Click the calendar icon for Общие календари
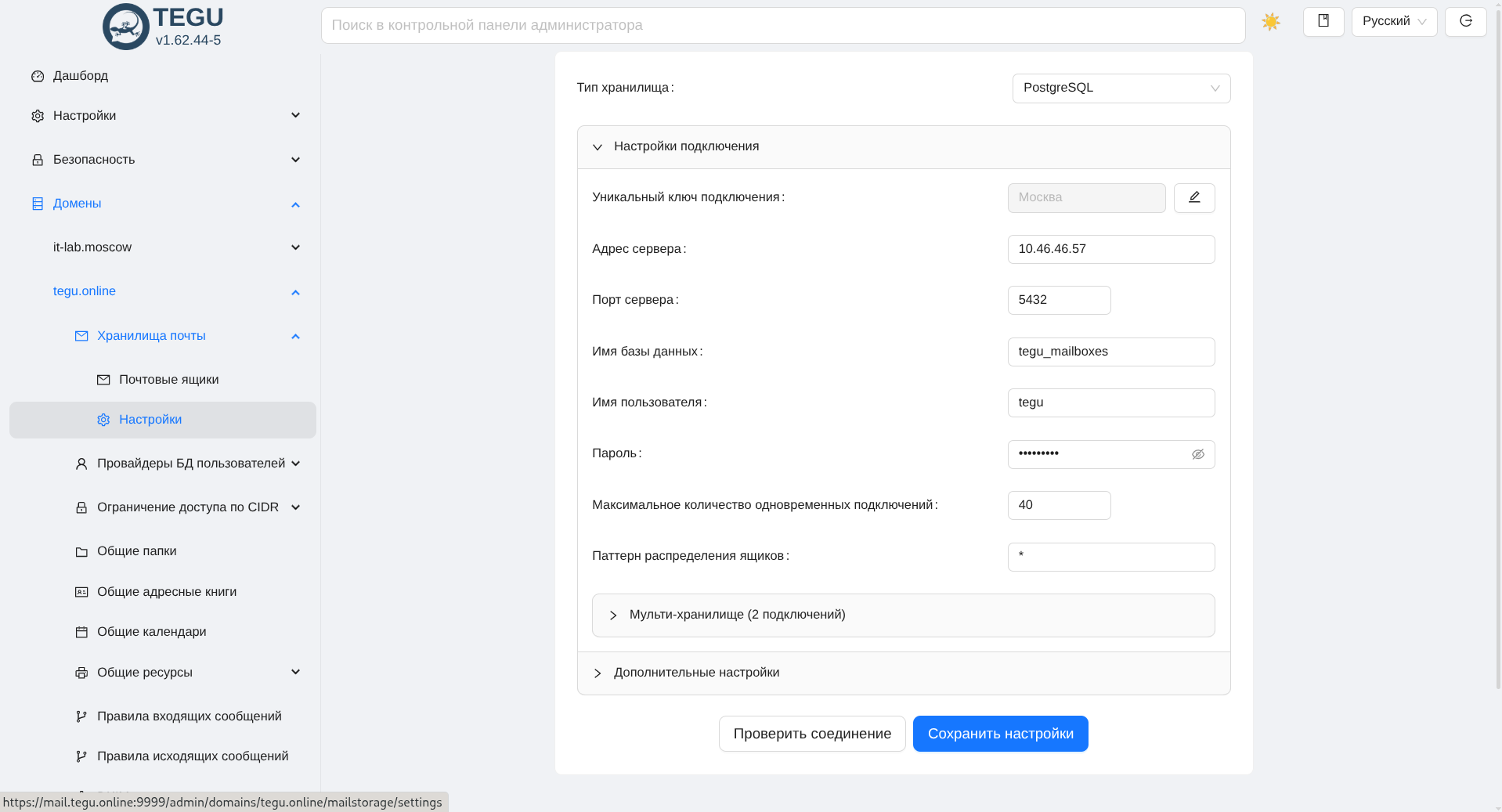This screenshot has width=1502, height=812. [x=81, y=631]
